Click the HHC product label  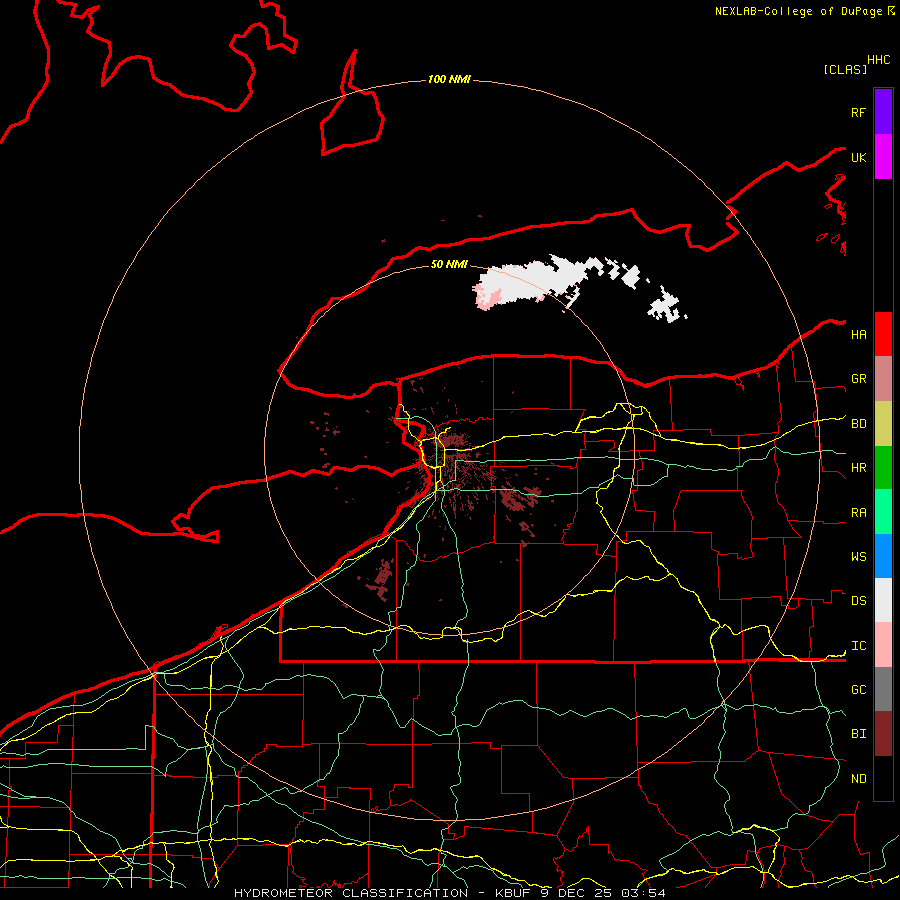click(x=879, y=60)
